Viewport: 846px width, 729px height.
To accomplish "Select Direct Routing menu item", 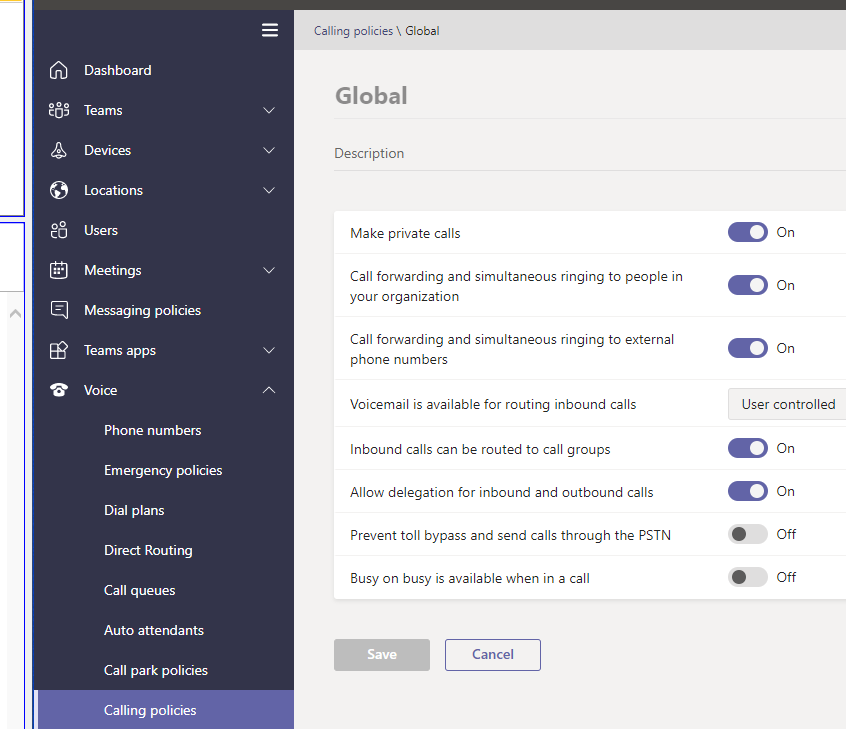I will click(148, 550).
